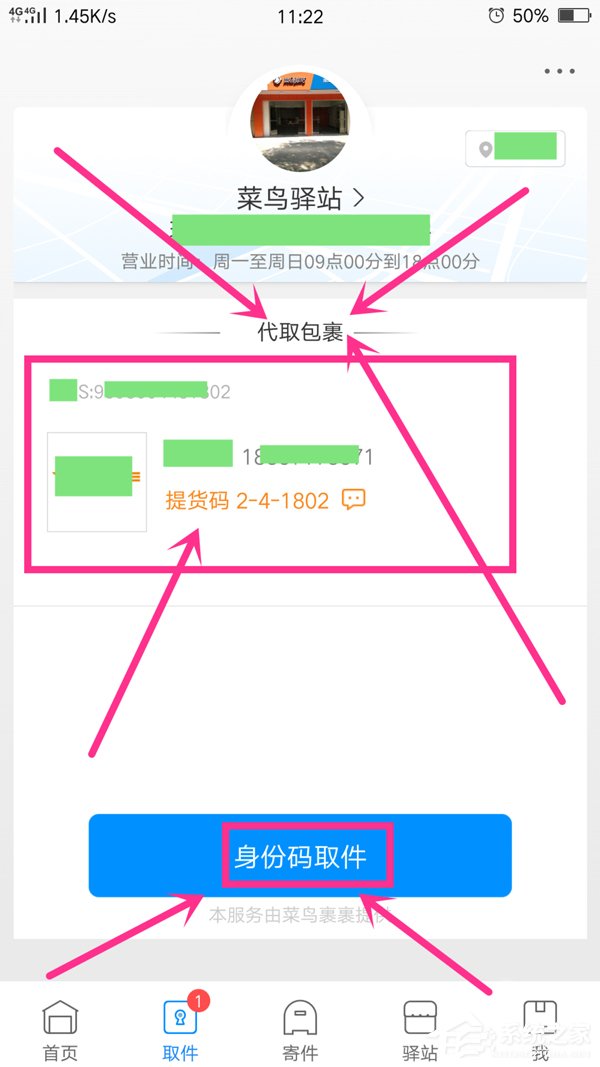Tap the 本服务由菜鸟裹裹提供 footer text
This screenshot has height=1067, width=600.
pyautogui.click(x=300, y=915)
